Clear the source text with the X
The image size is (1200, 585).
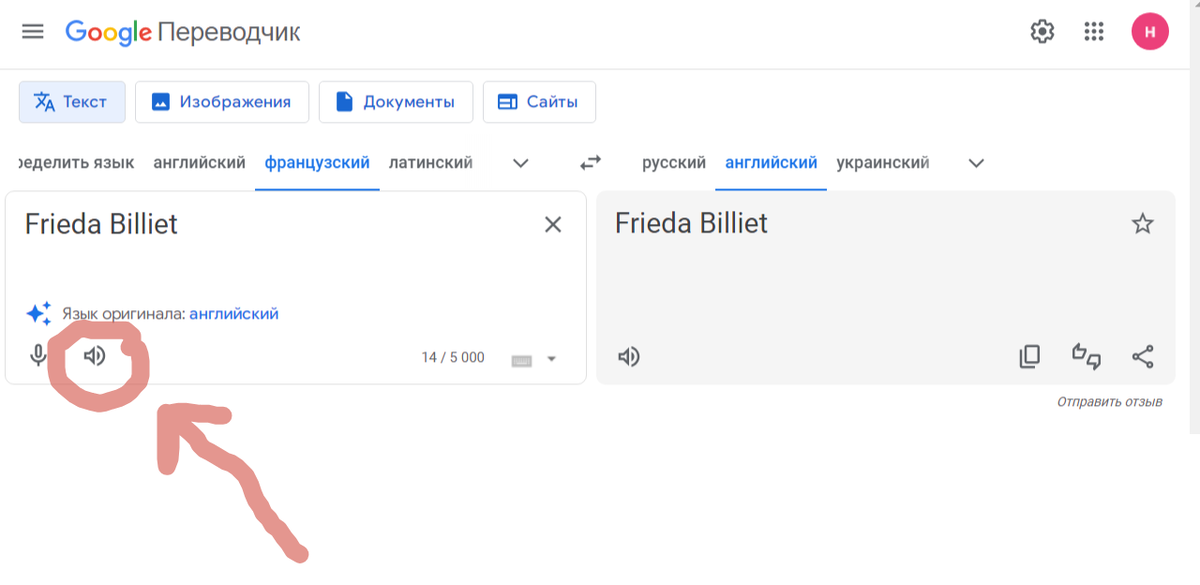(552, 225)
